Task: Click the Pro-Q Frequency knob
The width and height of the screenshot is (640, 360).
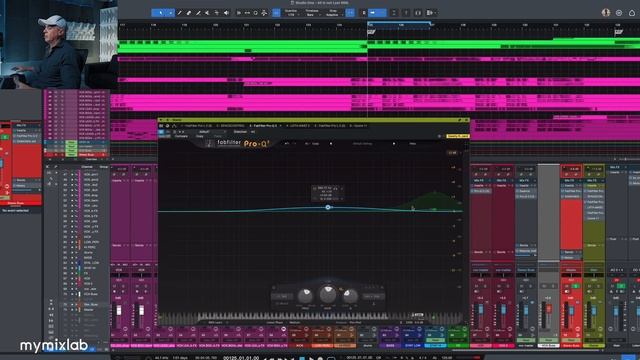Action: coord(305,296)
